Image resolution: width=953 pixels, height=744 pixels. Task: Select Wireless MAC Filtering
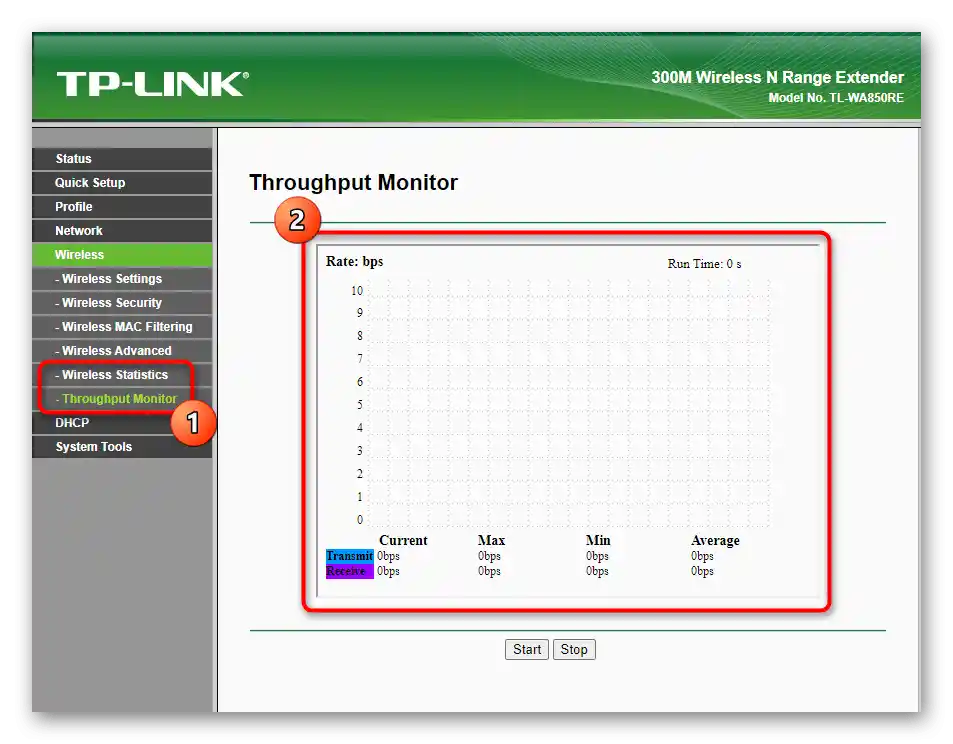coord(122,327)
